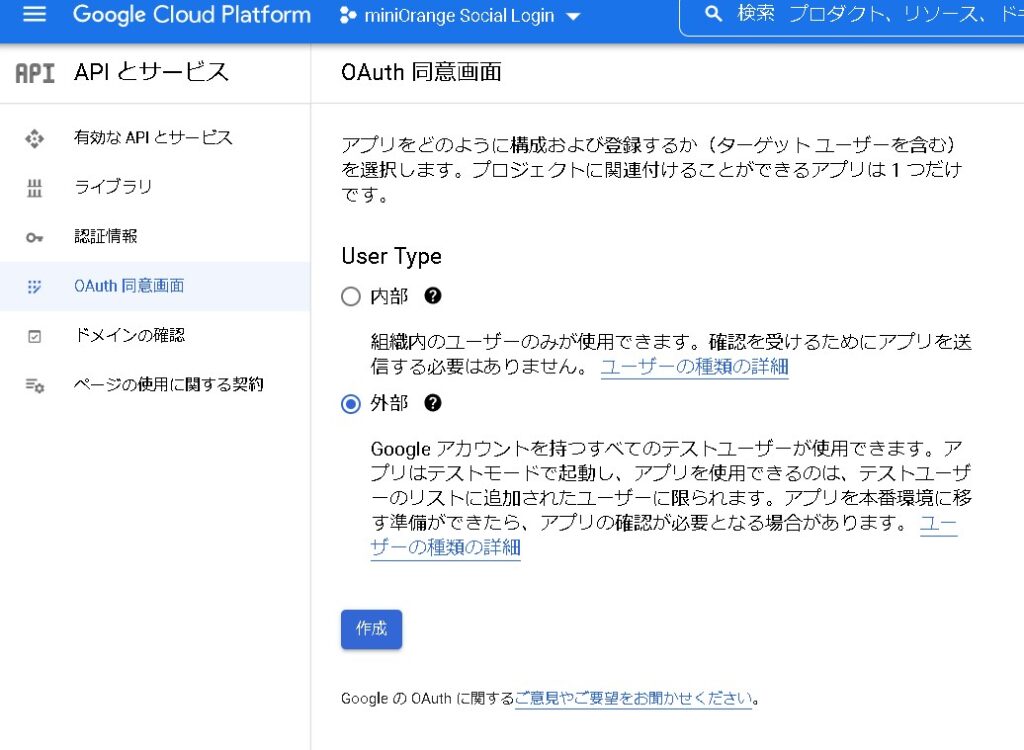Expand the miniOrange Social Login project dropdown
The height and width of the screenshot is (750, 1024).
tap(573, 17)
